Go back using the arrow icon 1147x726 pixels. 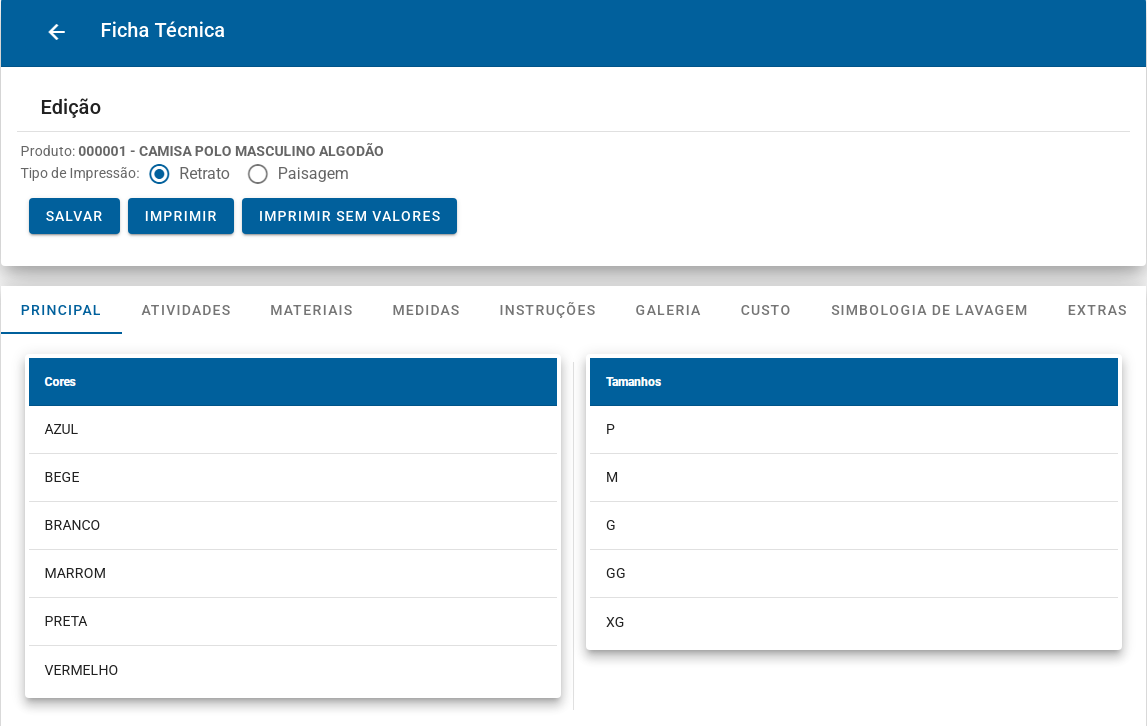pyautogui.click(x=56, y=31)
